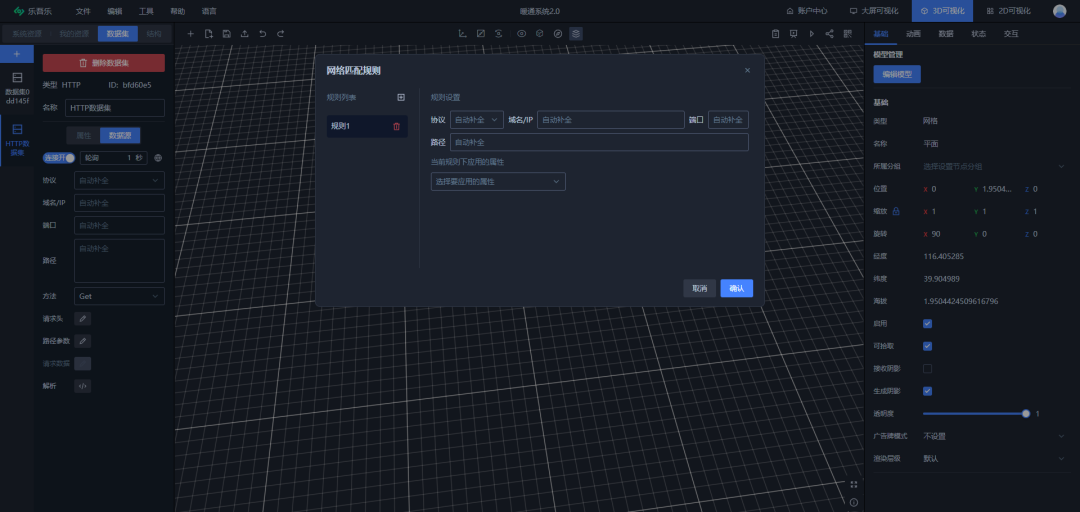1080x512 pixels.
Task: Click the highlighted layers stack icon
Action: point(576,34)
